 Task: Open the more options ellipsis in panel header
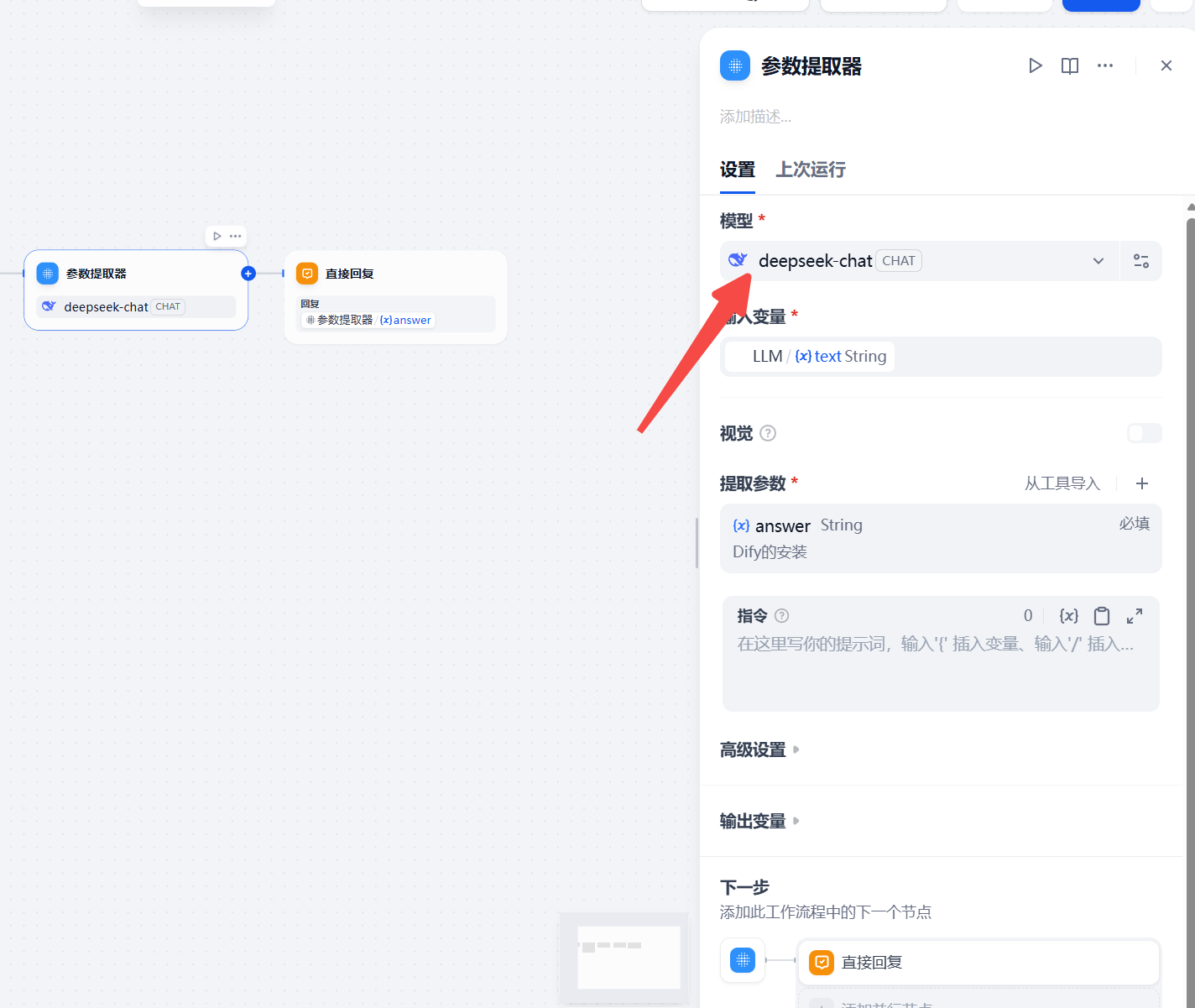(x=1105, y=65)
